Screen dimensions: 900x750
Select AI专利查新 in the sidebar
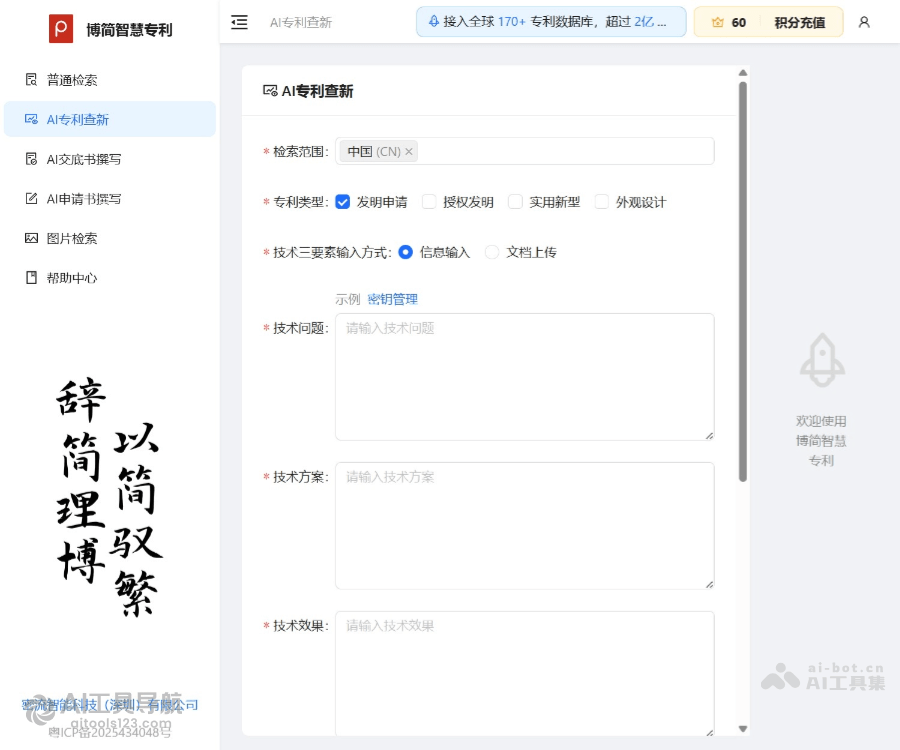[x=110, y=119]
